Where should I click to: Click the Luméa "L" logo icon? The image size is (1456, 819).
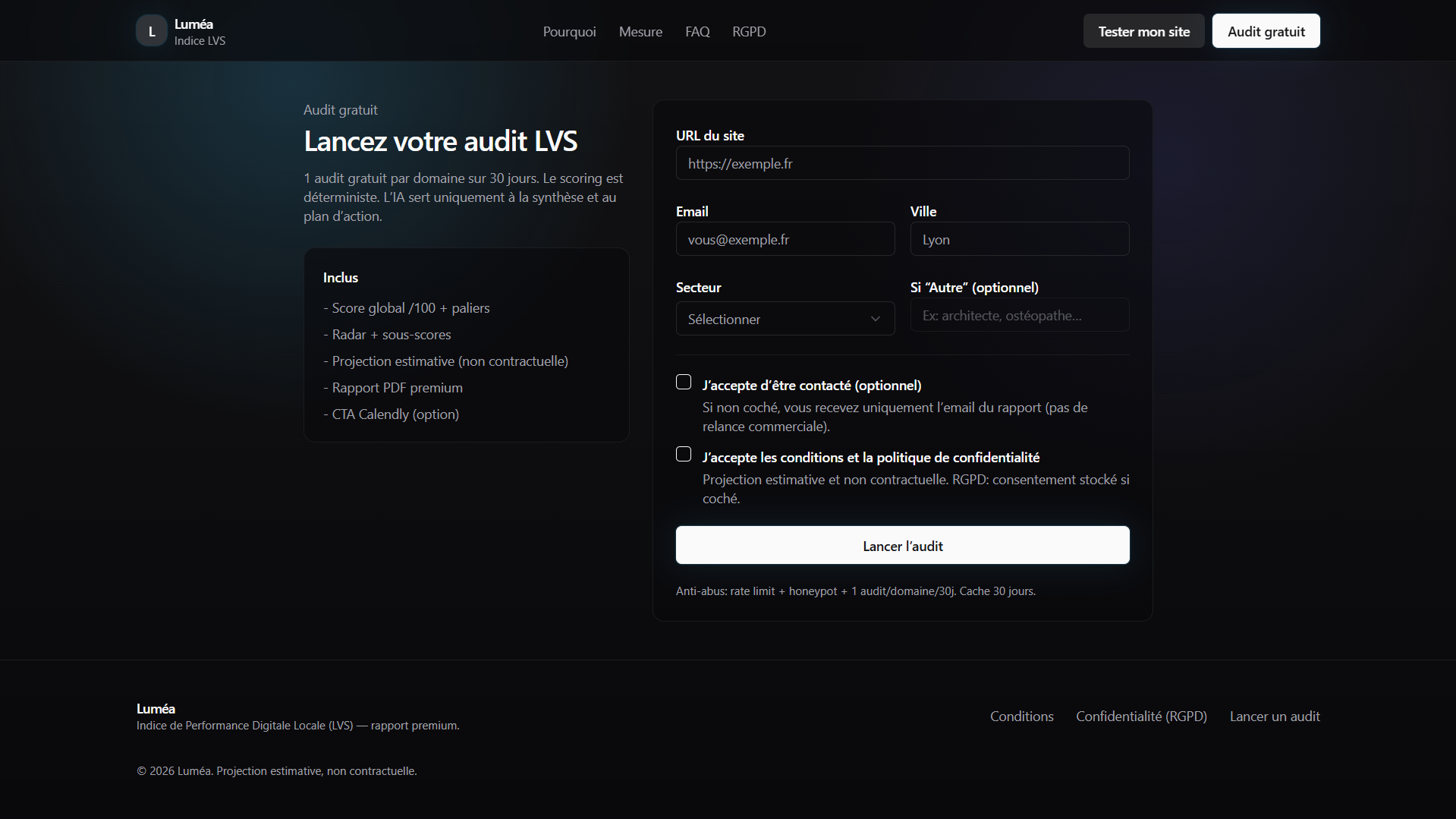click(x=152, y=31)
